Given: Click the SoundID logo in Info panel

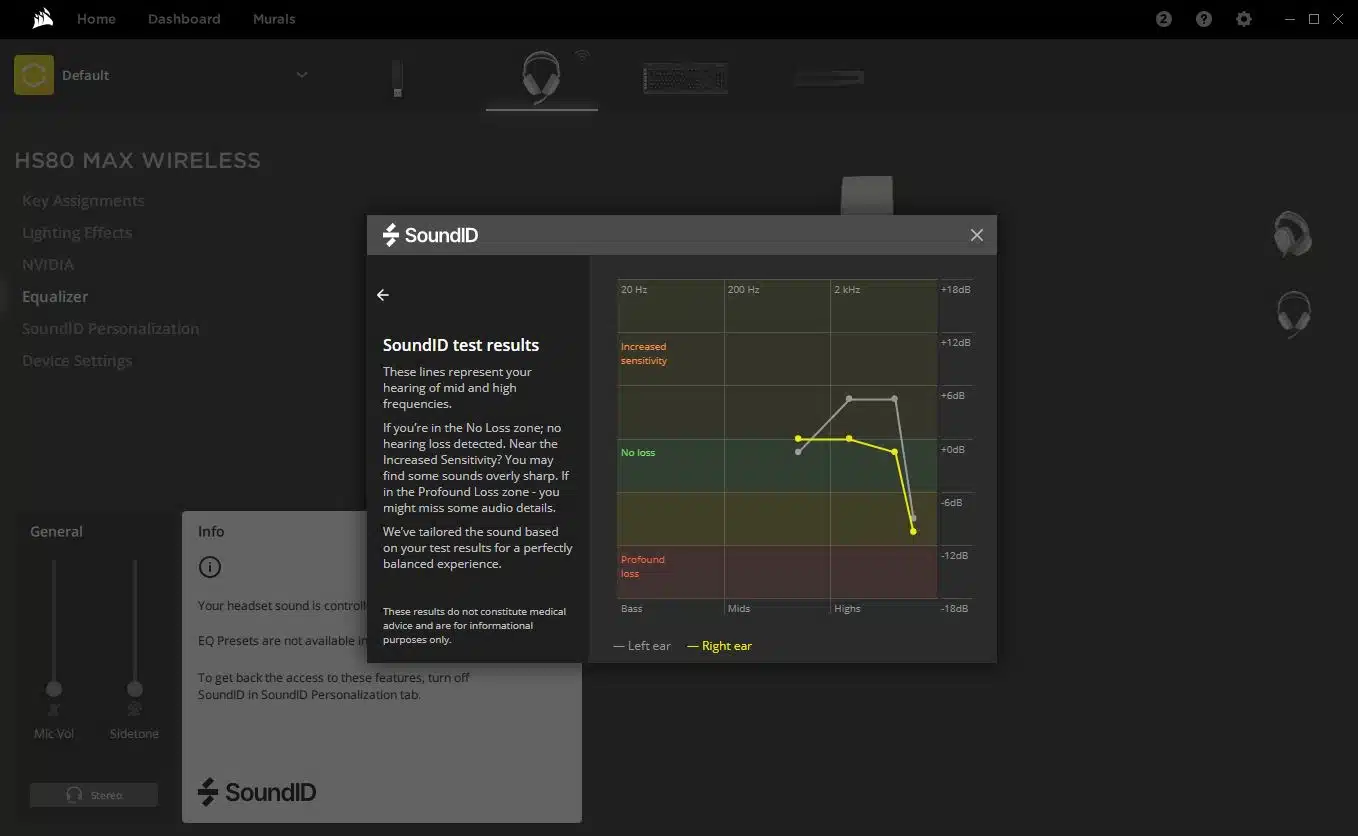Looking at the screenshot, I should (x=257, y=793).
